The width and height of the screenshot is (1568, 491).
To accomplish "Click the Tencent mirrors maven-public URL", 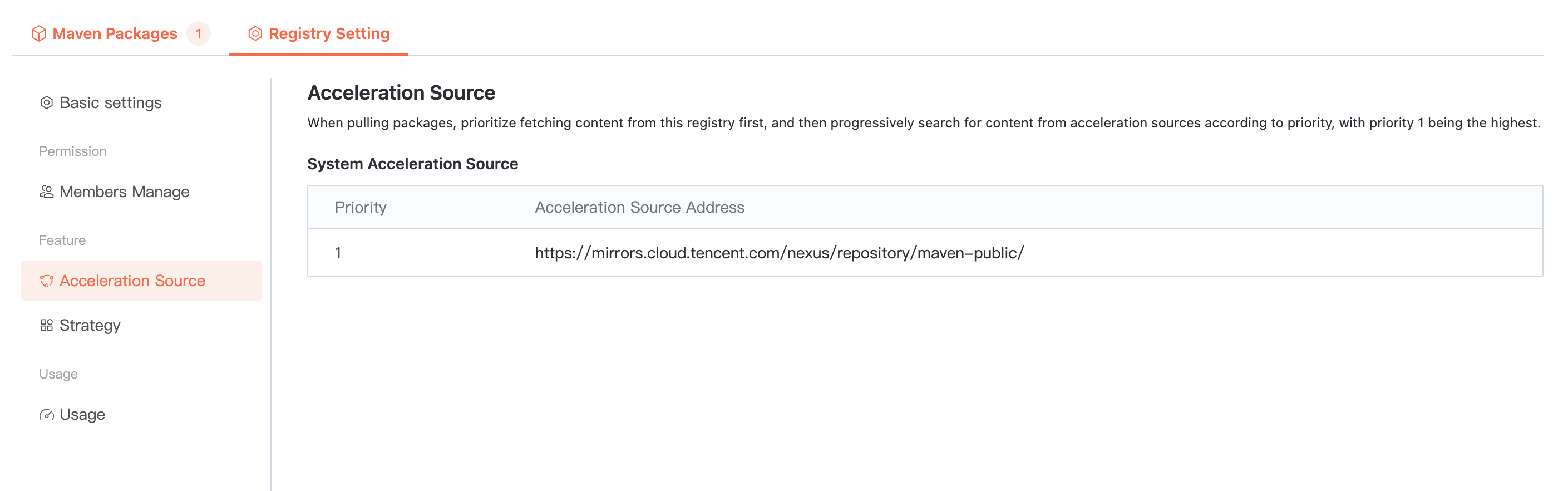I will pyautogui.click(x=779, y=253).
